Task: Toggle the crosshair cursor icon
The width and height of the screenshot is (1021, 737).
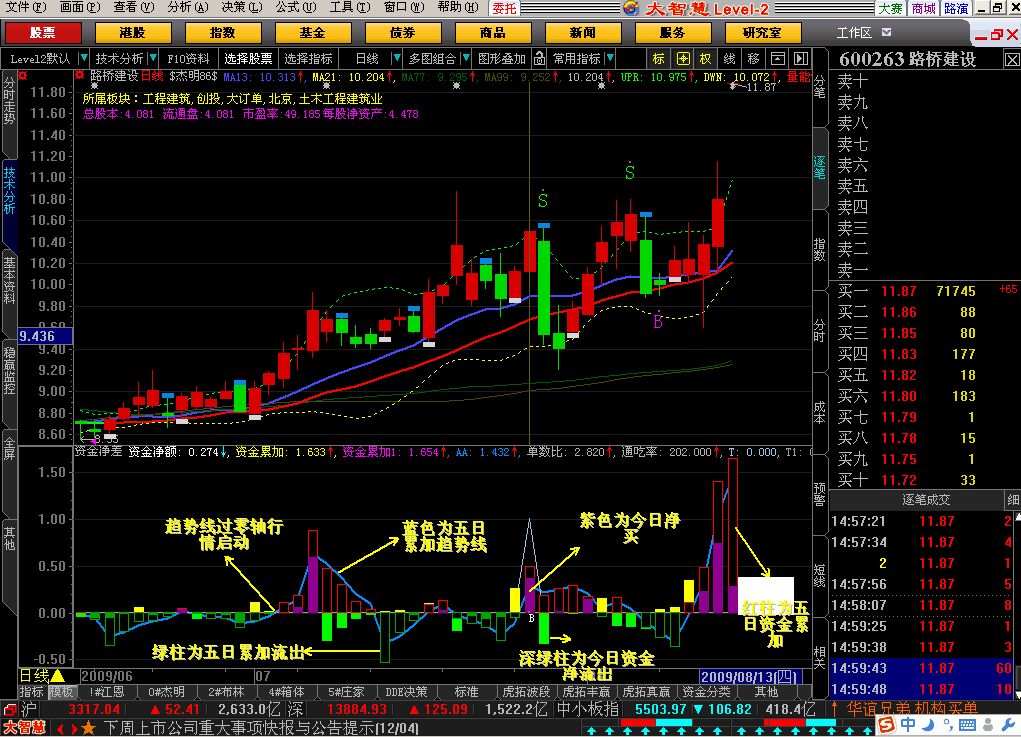Action: coord(683,59)
